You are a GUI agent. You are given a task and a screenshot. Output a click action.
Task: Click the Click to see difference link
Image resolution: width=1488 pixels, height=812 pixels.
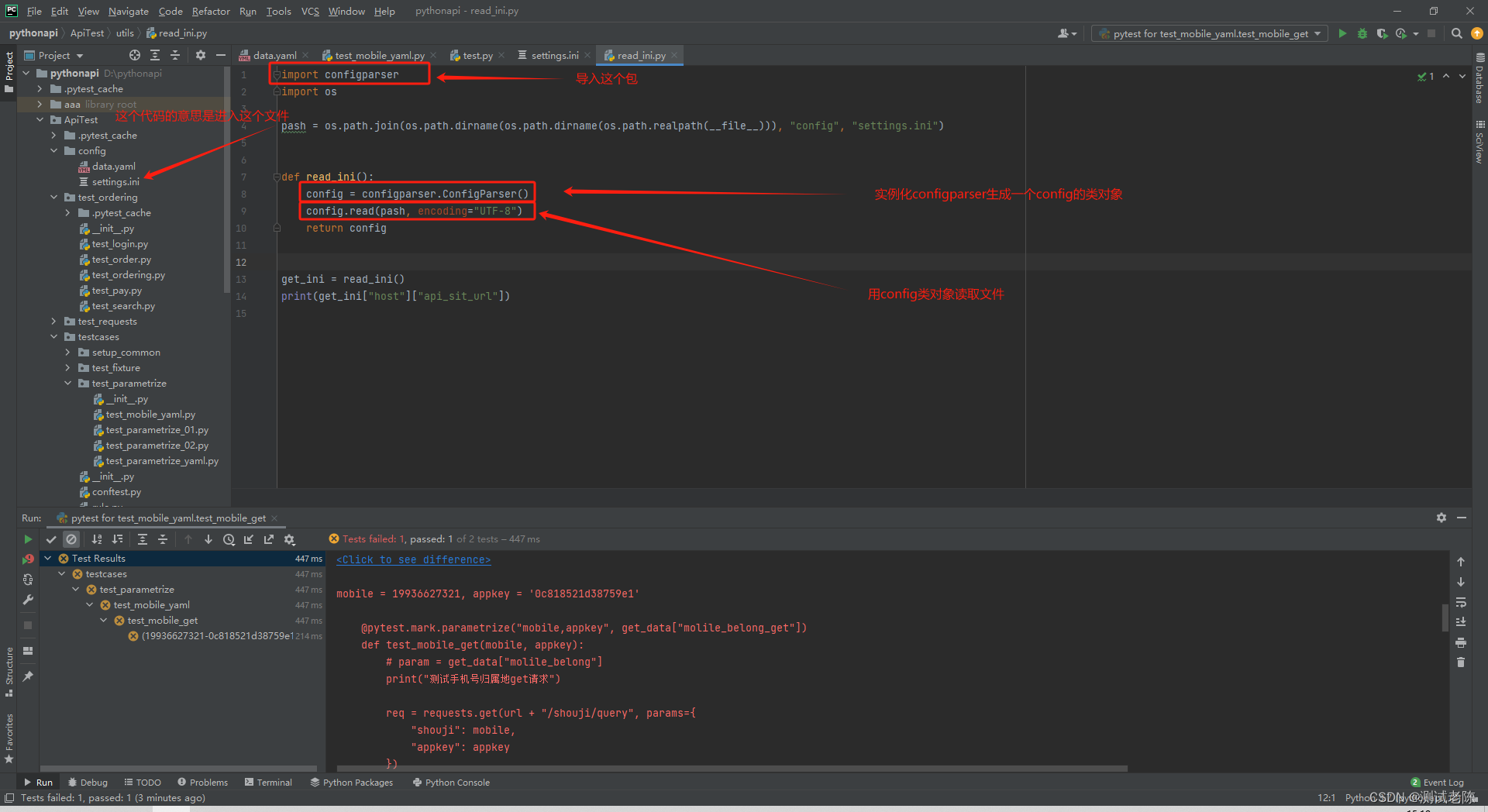(413, 559)
